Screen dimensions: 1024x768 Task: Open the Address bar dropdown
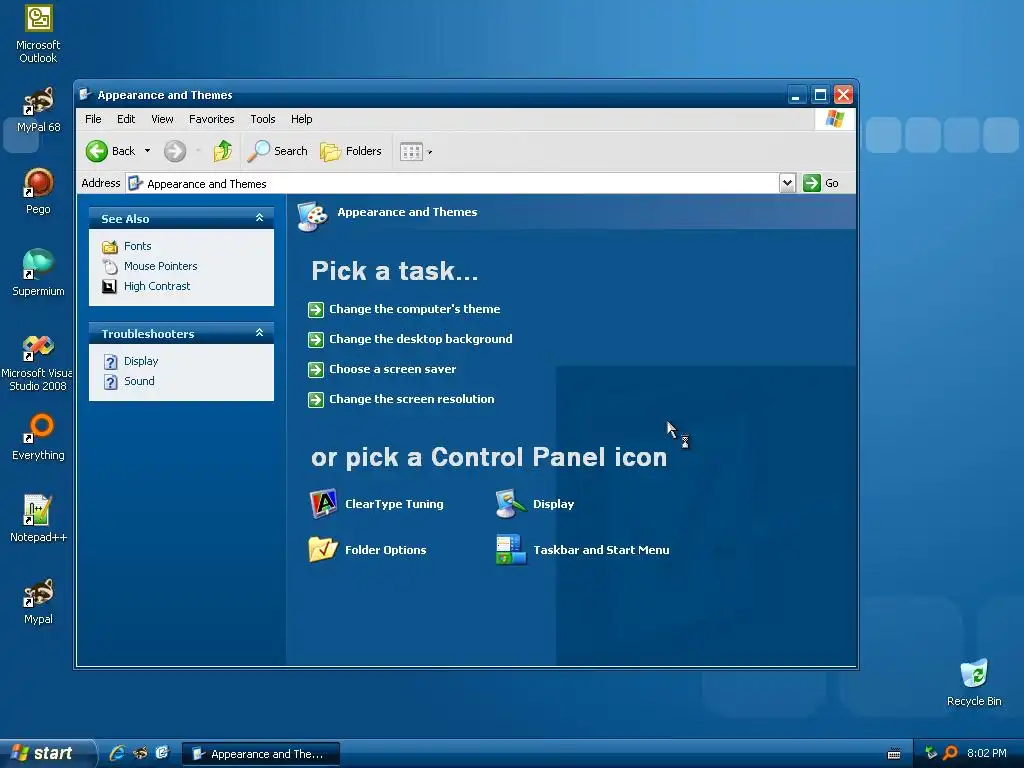[787, 183]
